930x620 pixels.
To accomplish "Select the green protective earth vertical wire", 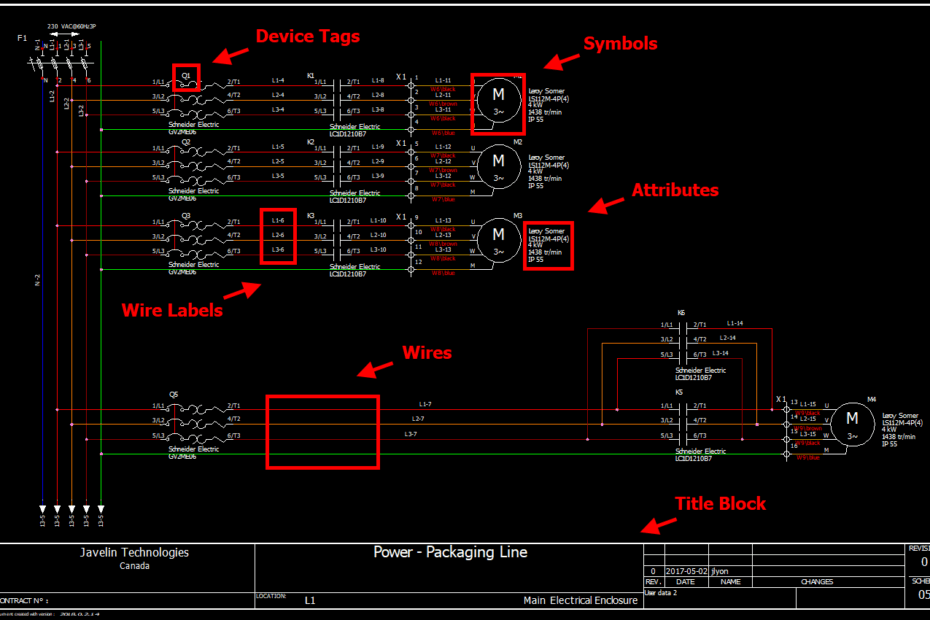I will pos(101,273).
